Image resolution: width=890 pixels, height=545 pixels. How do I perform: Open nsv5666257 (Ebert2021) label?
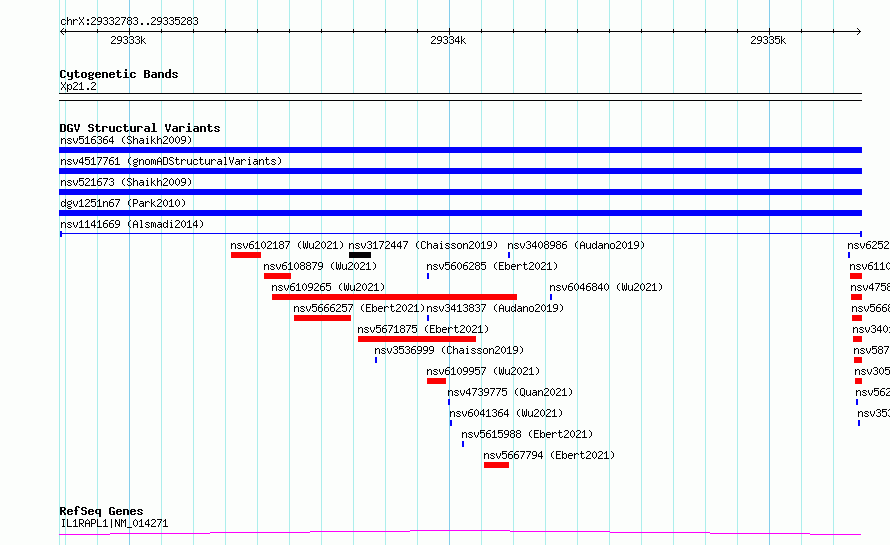pyautogui.click(x=359, y=308)
